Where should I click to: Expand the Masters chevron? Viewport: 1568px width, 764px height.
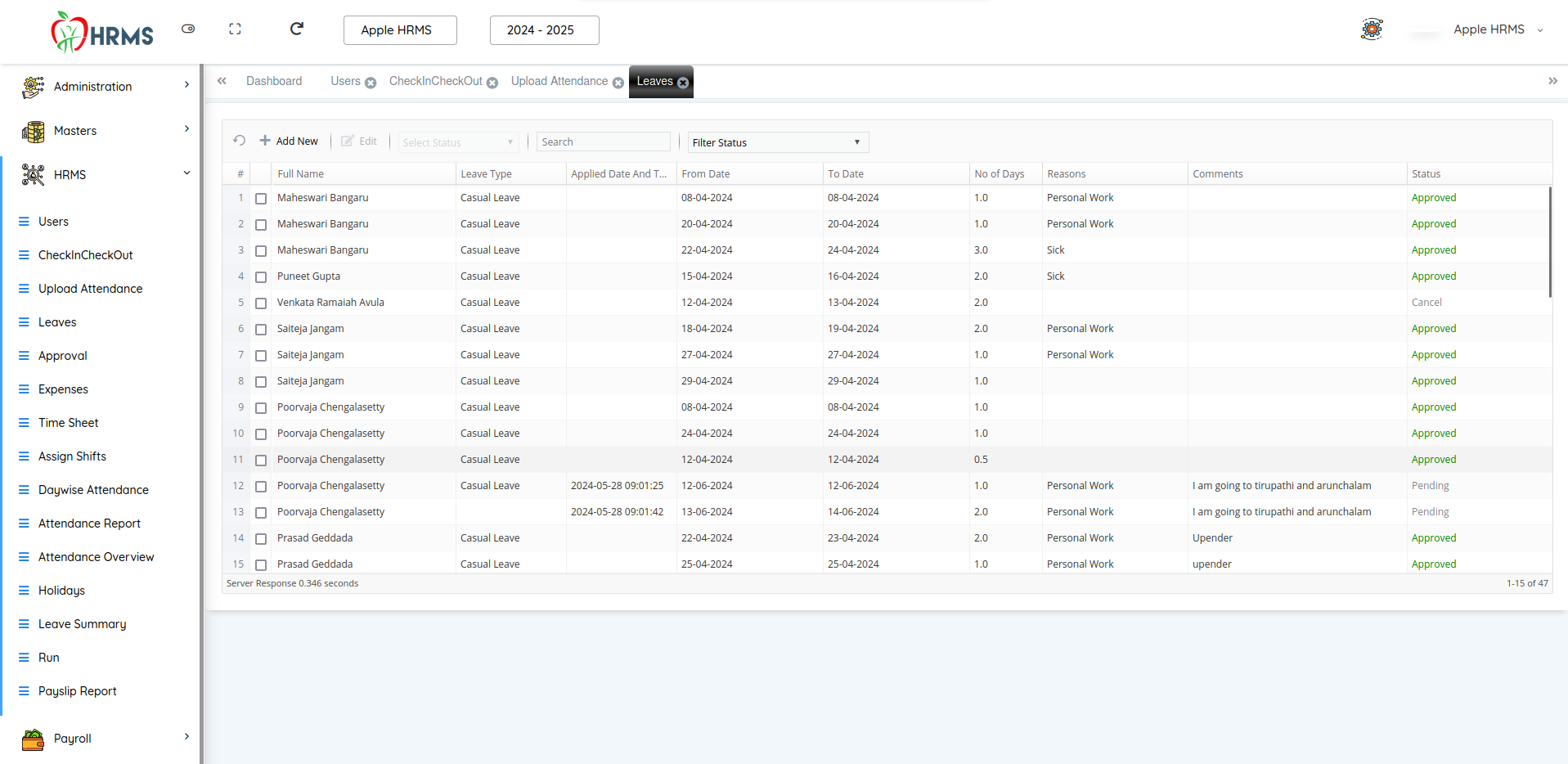(186, 129)
